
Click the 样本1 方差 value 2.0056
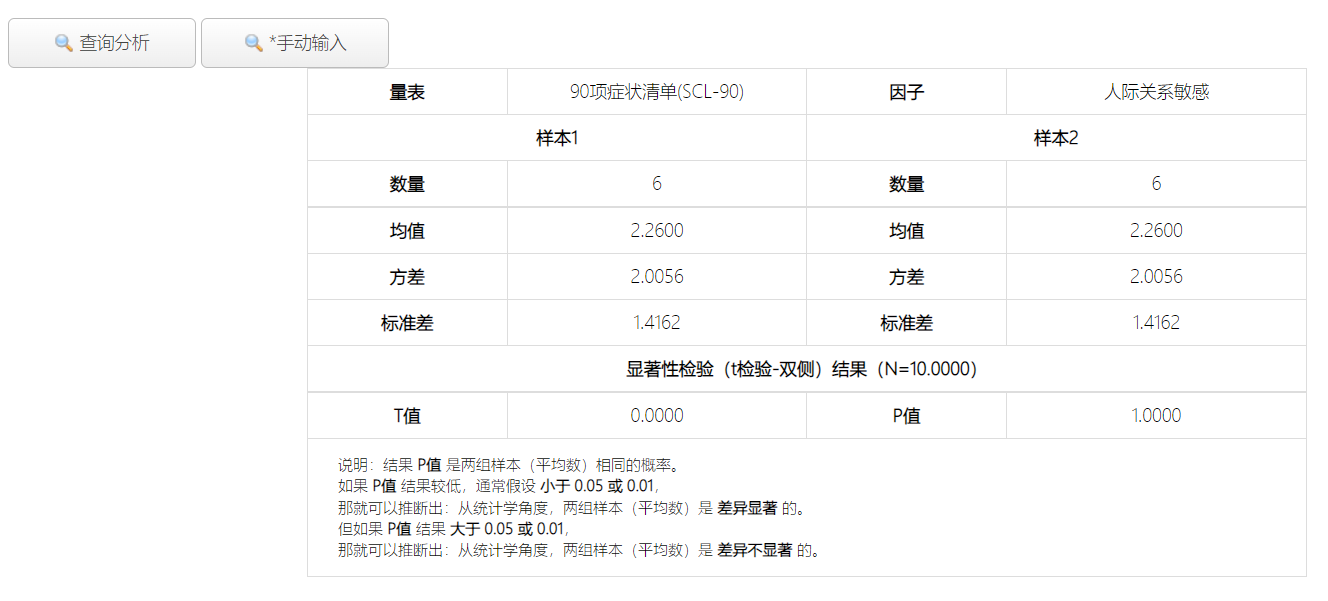656,277
